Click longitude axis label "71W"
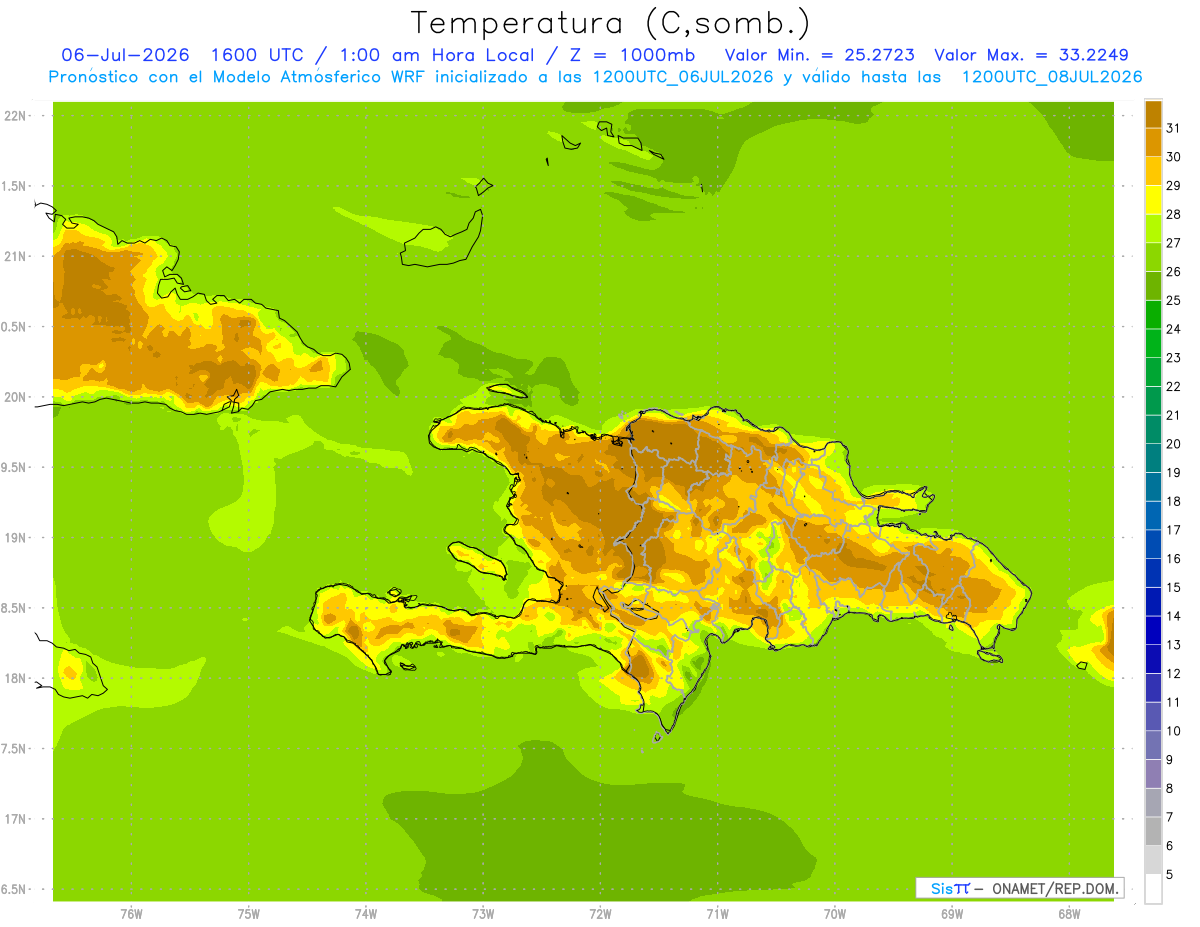Viewport: 1200px width, 927px height. (x=717, y=914)
